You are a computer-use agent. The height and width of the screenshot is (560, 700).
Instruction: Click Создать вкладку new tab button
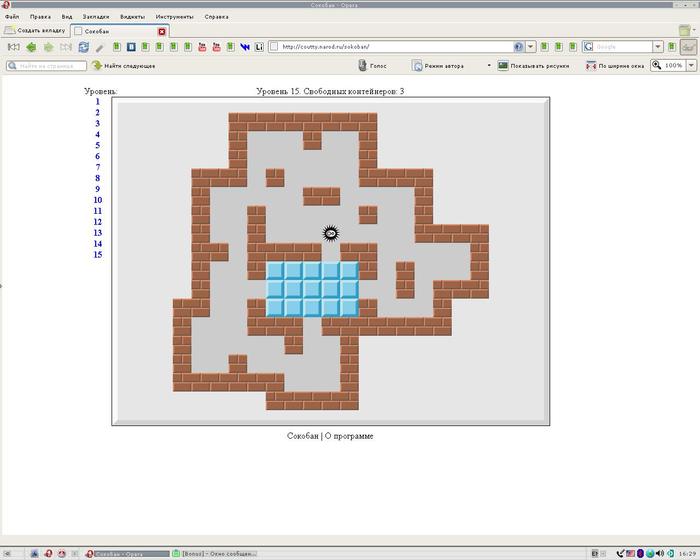click(35, 30)
